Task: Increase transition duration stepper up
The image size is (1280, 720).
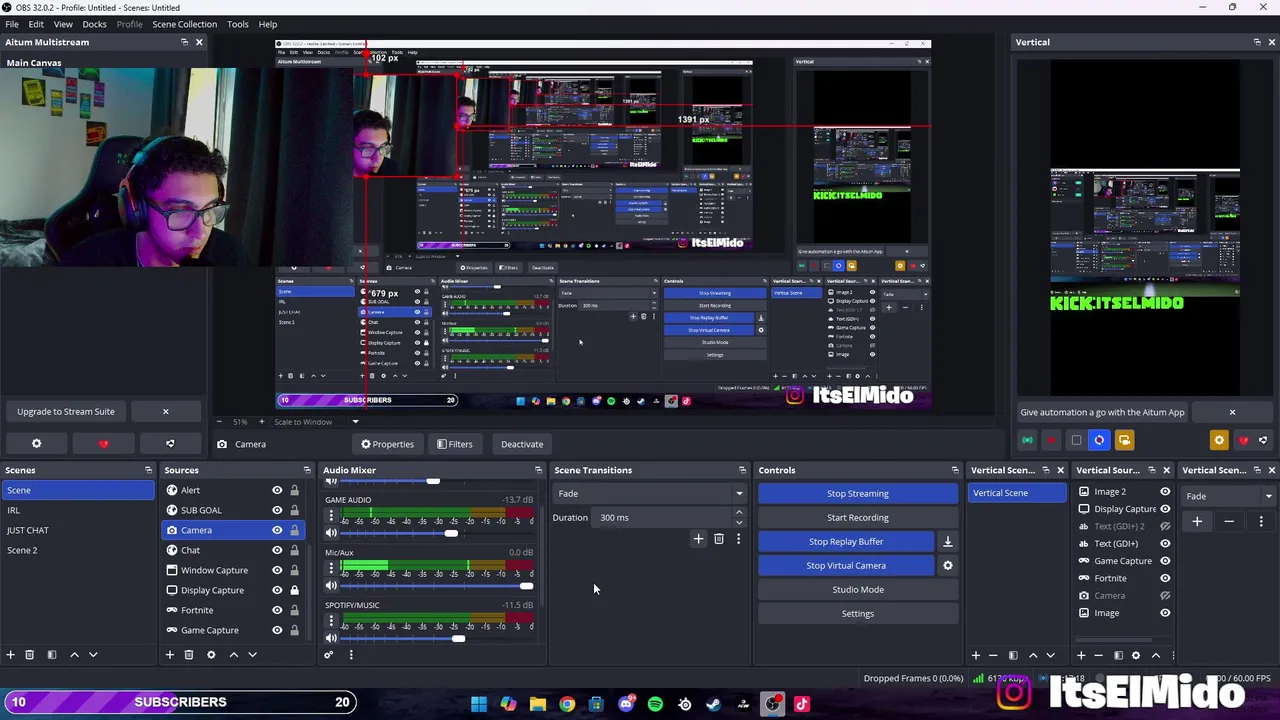Action: click(739, 513)
